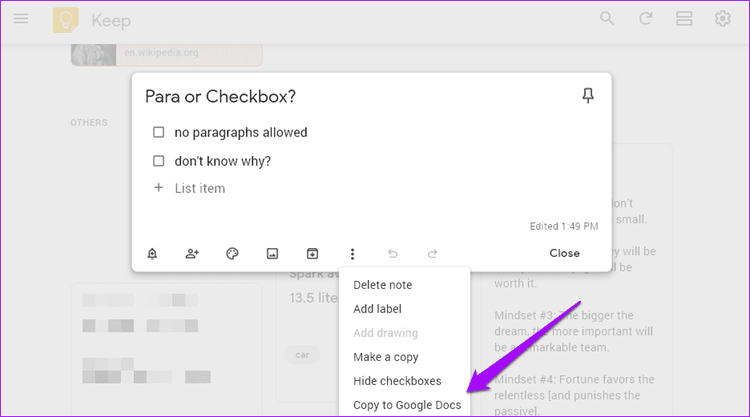Archive the note
The width and height of the screenshot is (750, 417).
pos(312,253)
